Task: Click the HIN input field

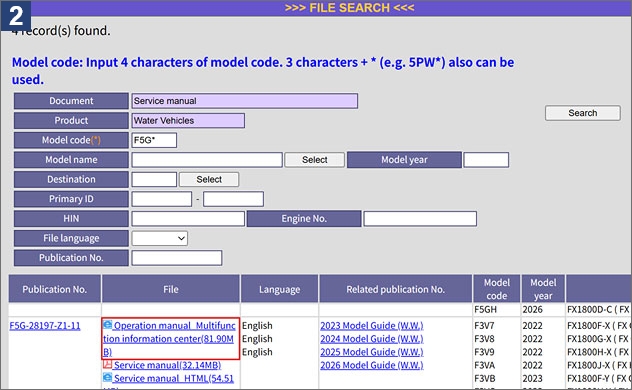Action: [188, 218]
